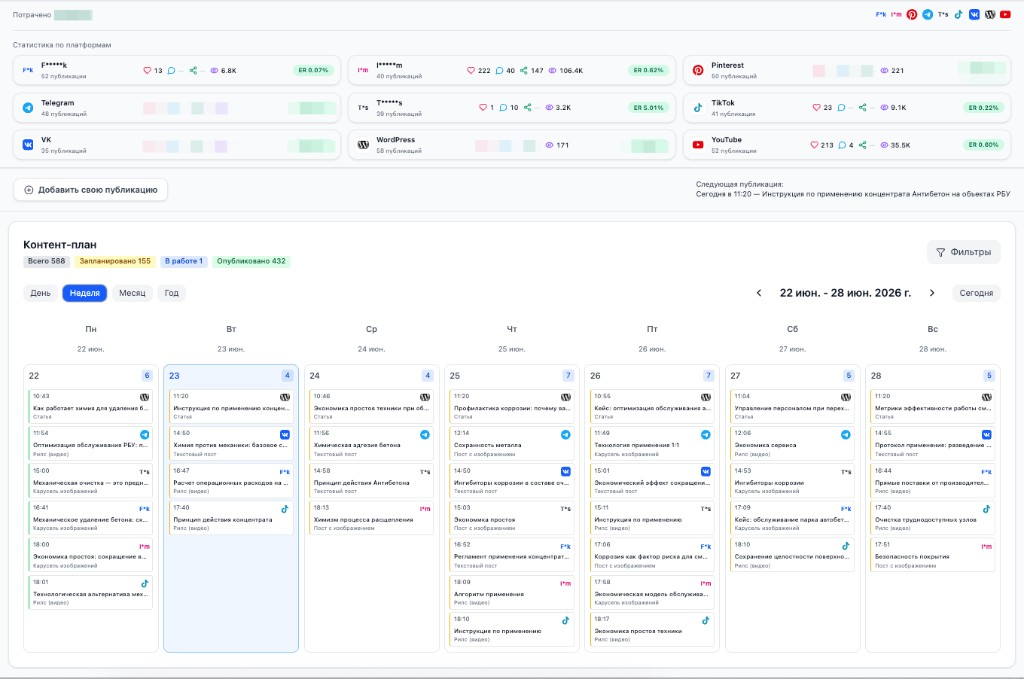
Task: Go to the previous week
Action: click(759, 293)
